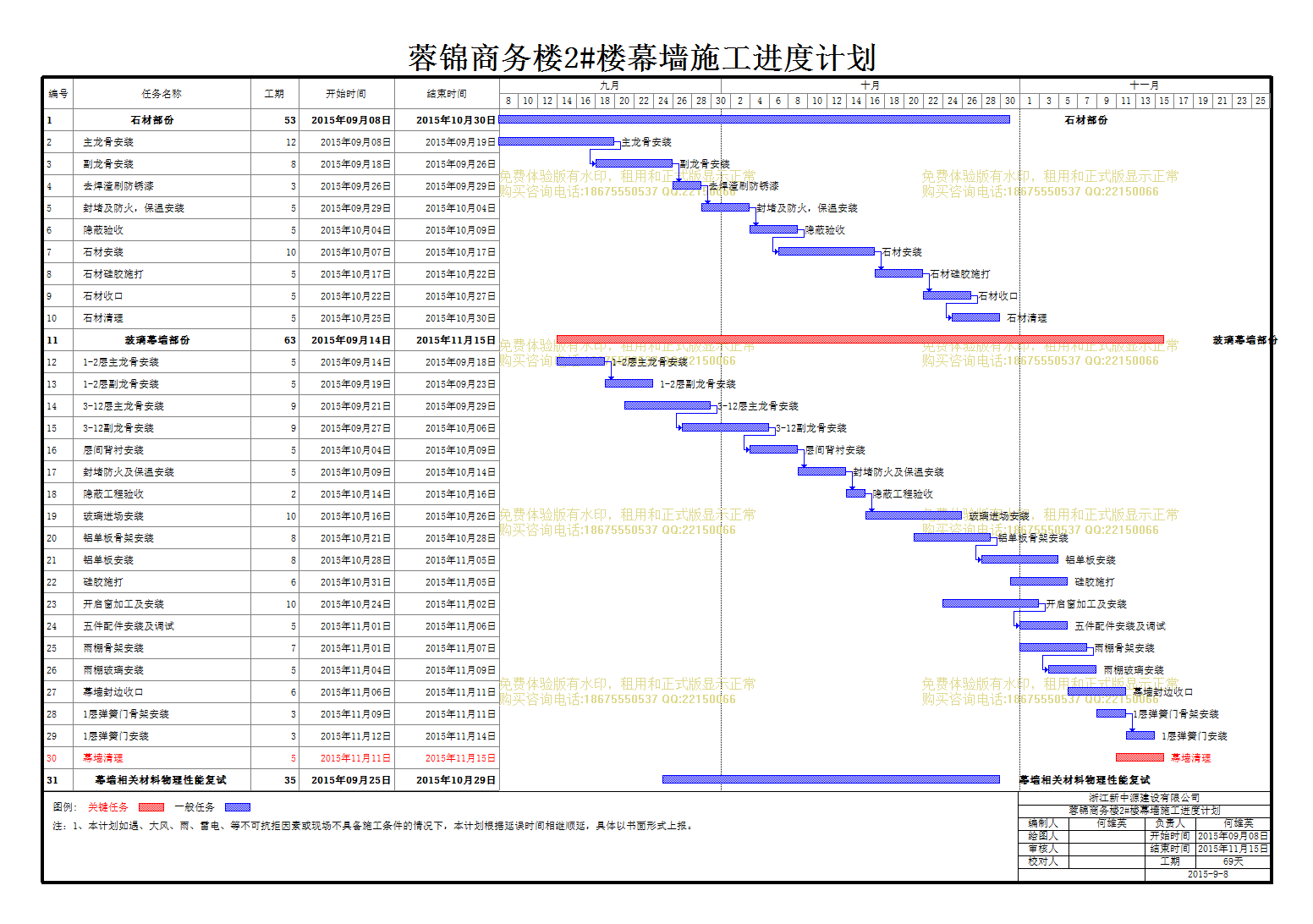
Task: Click 铝单板骨架安装 in the task name column
Action: [x=118, y=538]
